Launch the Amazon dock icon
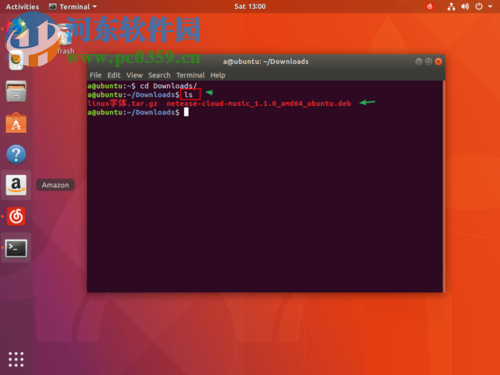Image resolution: width=500 pixels, height=375 pixels. click(16, 185)
